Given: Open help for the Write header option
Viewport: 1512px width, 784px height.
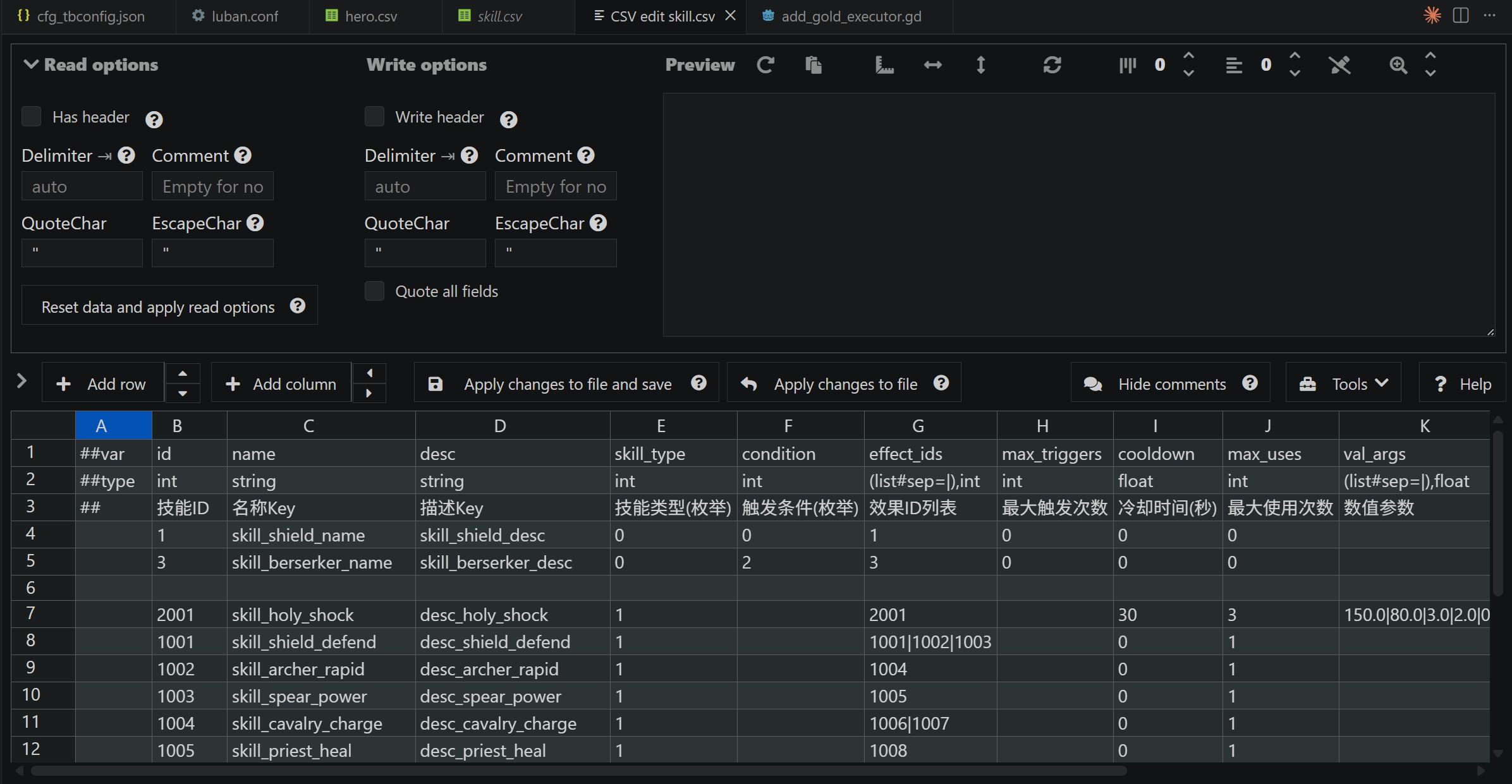Looking at the screenshot, I should (508, 119).
